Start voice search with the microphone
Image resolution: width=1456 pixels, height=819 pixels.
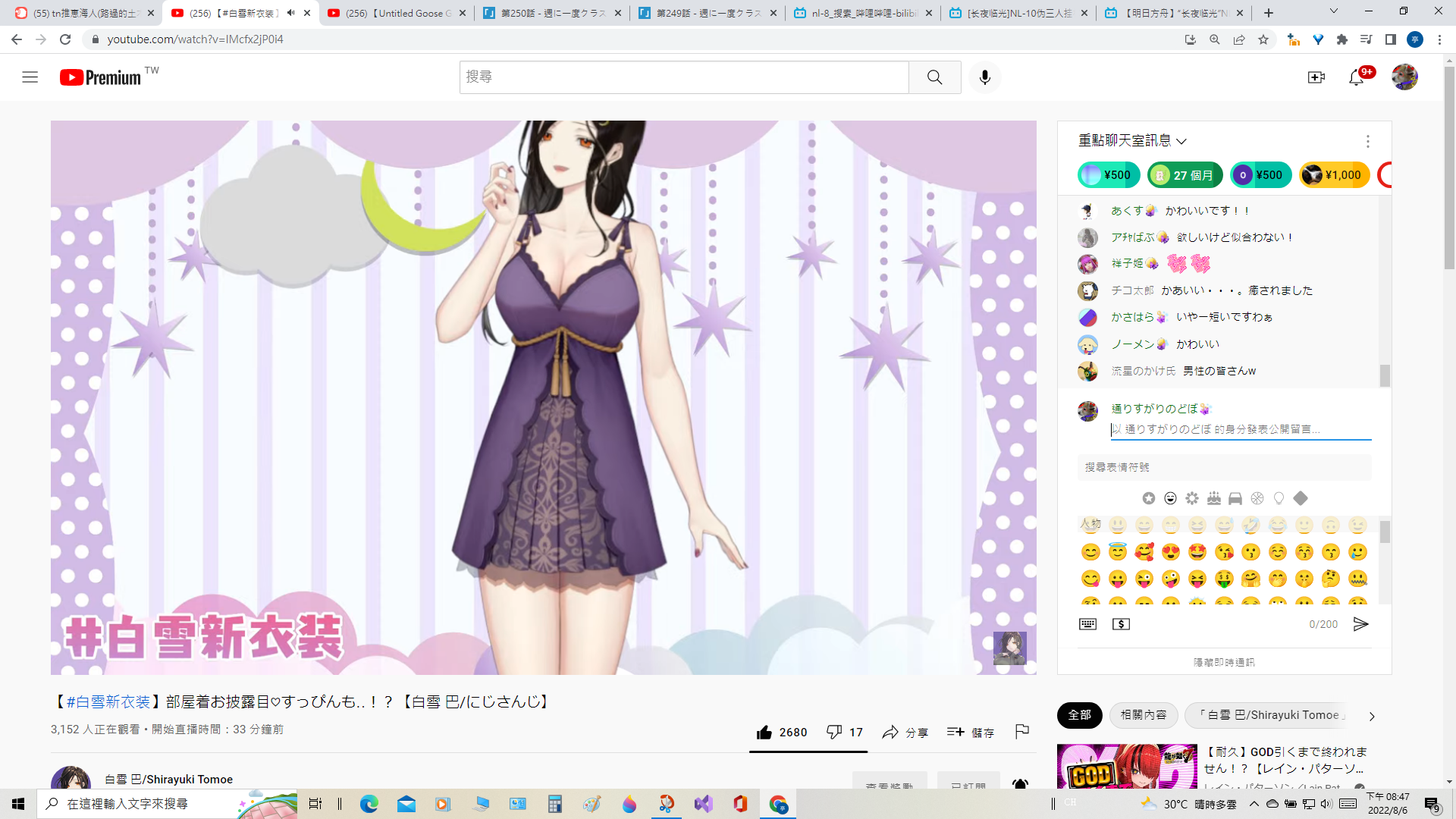pos(984,77)
